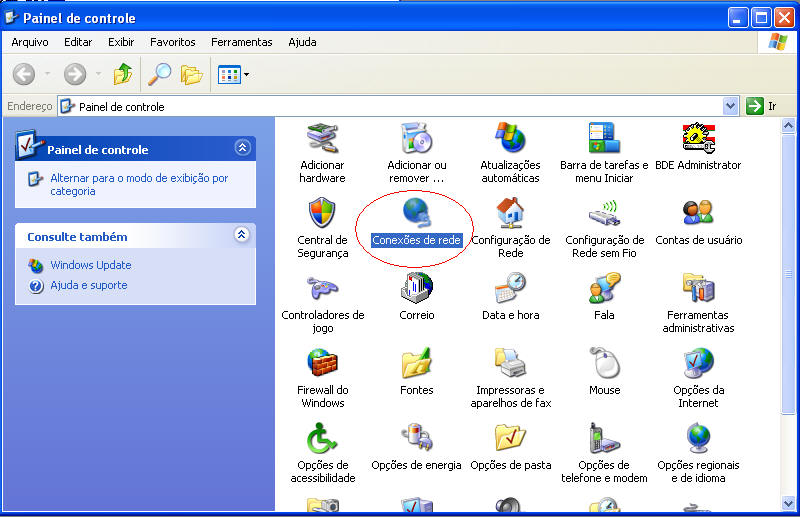Minimize the Painel de controle window
The height and width of the screenshot is (517, 800).
tap(737, 18)
